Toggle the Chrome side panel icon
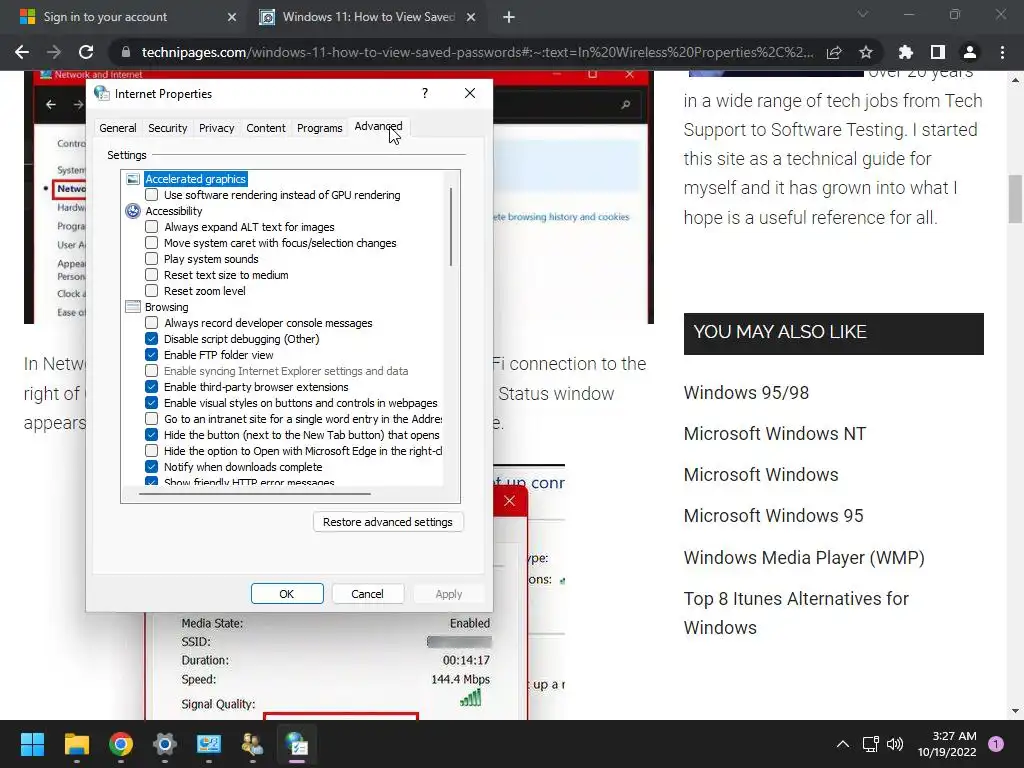This screenshot has width=1024, height=768. 938,52
